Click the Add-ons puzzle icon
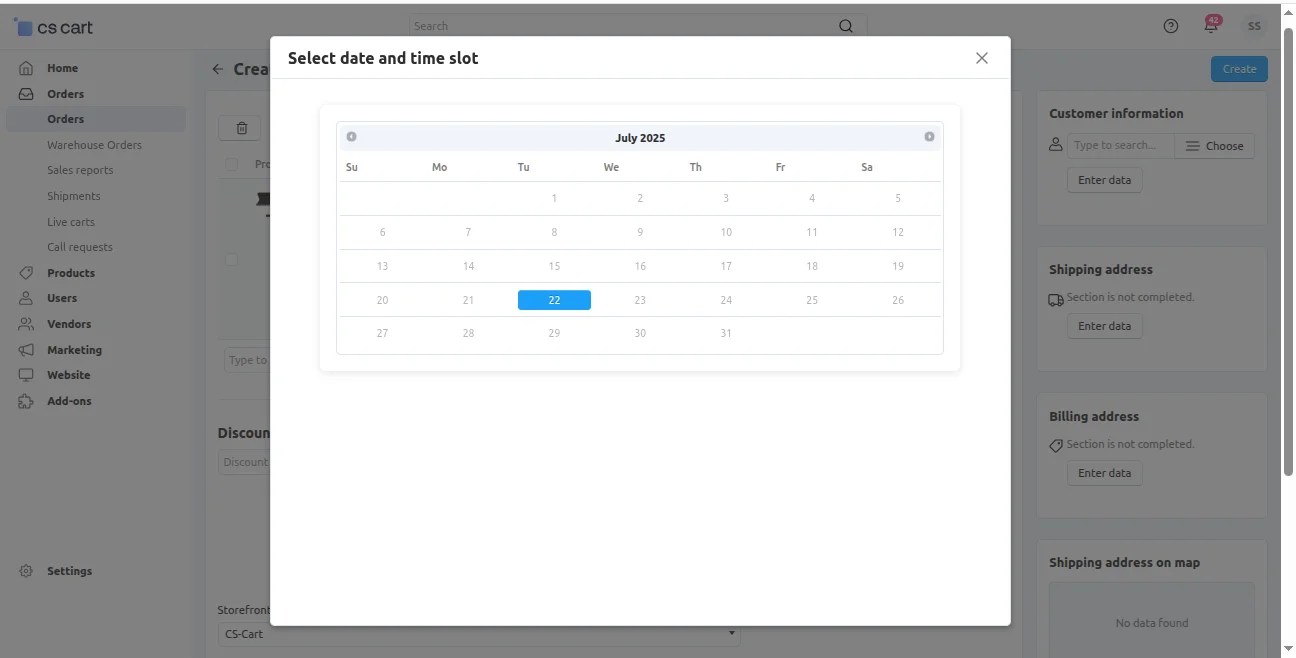This screenshot has width=1296, height=658. click(x=26, y=401)
